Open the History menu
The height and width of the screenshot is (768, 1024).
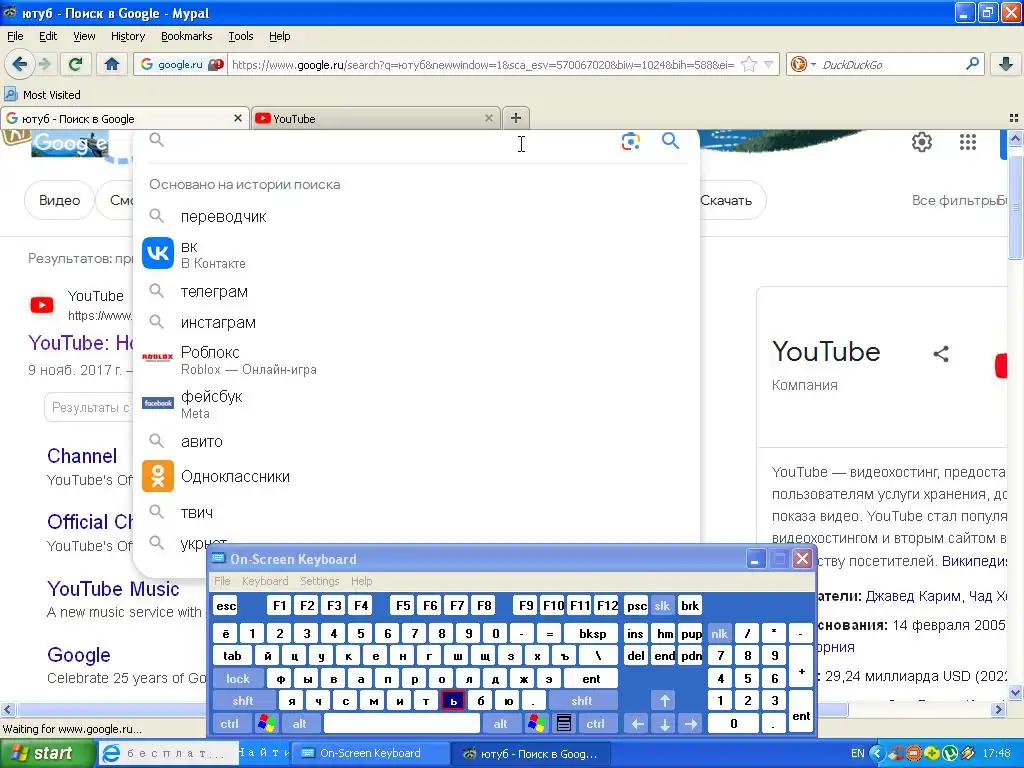click(x=127, y=36)
